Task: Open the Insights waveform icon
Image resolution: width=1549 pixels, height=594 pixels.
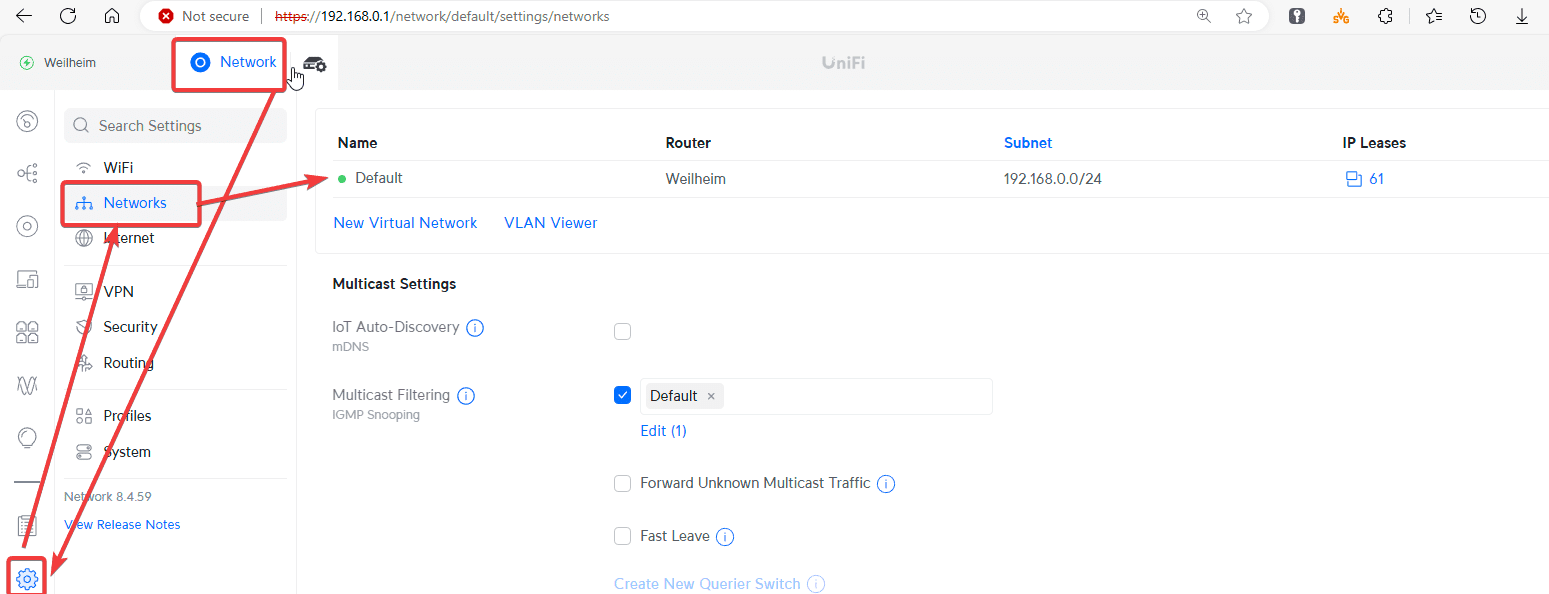Action: click(27, 385)
